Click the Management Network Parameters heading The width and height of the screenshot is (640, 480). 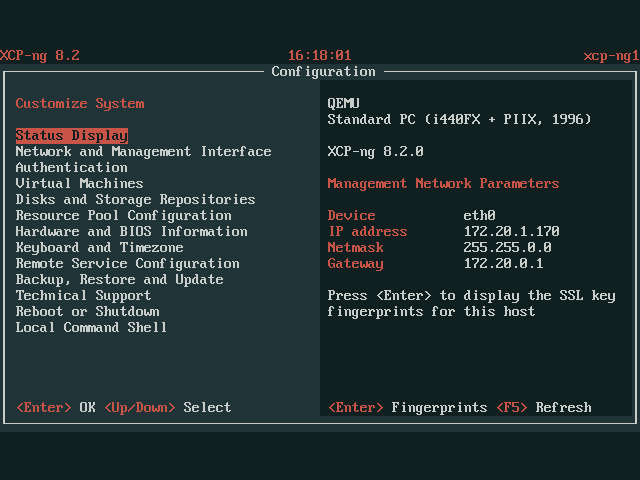pyautogui.click(x=443, y=183)
